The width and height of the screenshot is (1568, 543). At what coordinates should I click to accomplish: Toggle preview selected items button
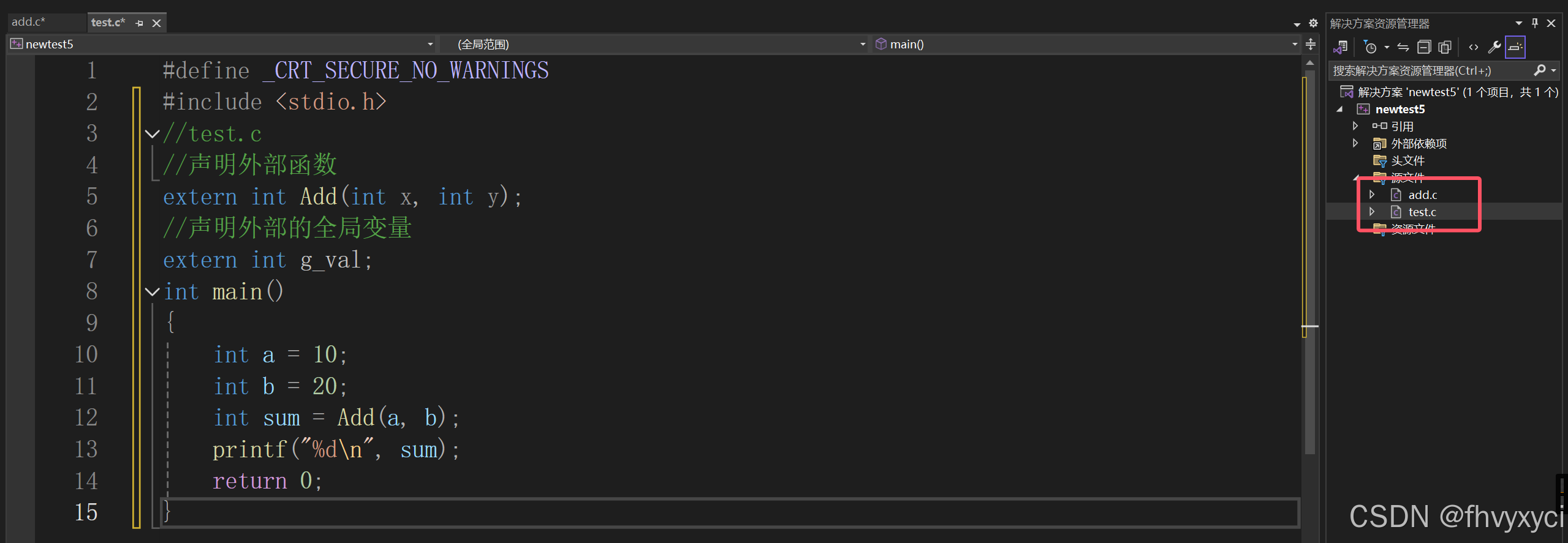coord(1515,47)
